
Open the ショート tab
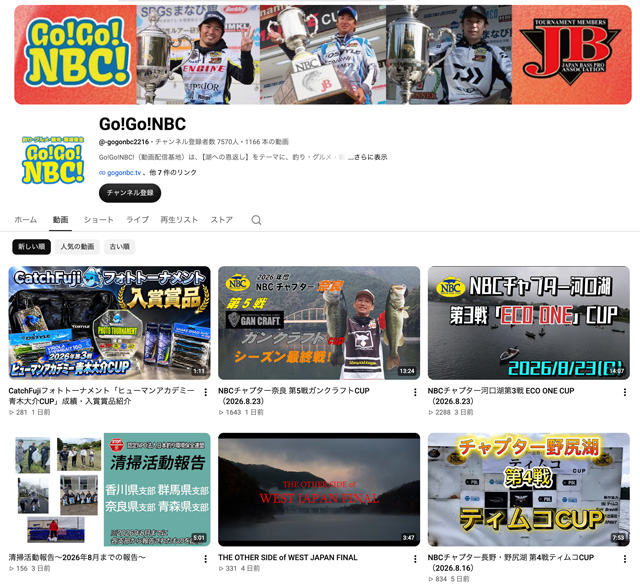click(98, 220)
